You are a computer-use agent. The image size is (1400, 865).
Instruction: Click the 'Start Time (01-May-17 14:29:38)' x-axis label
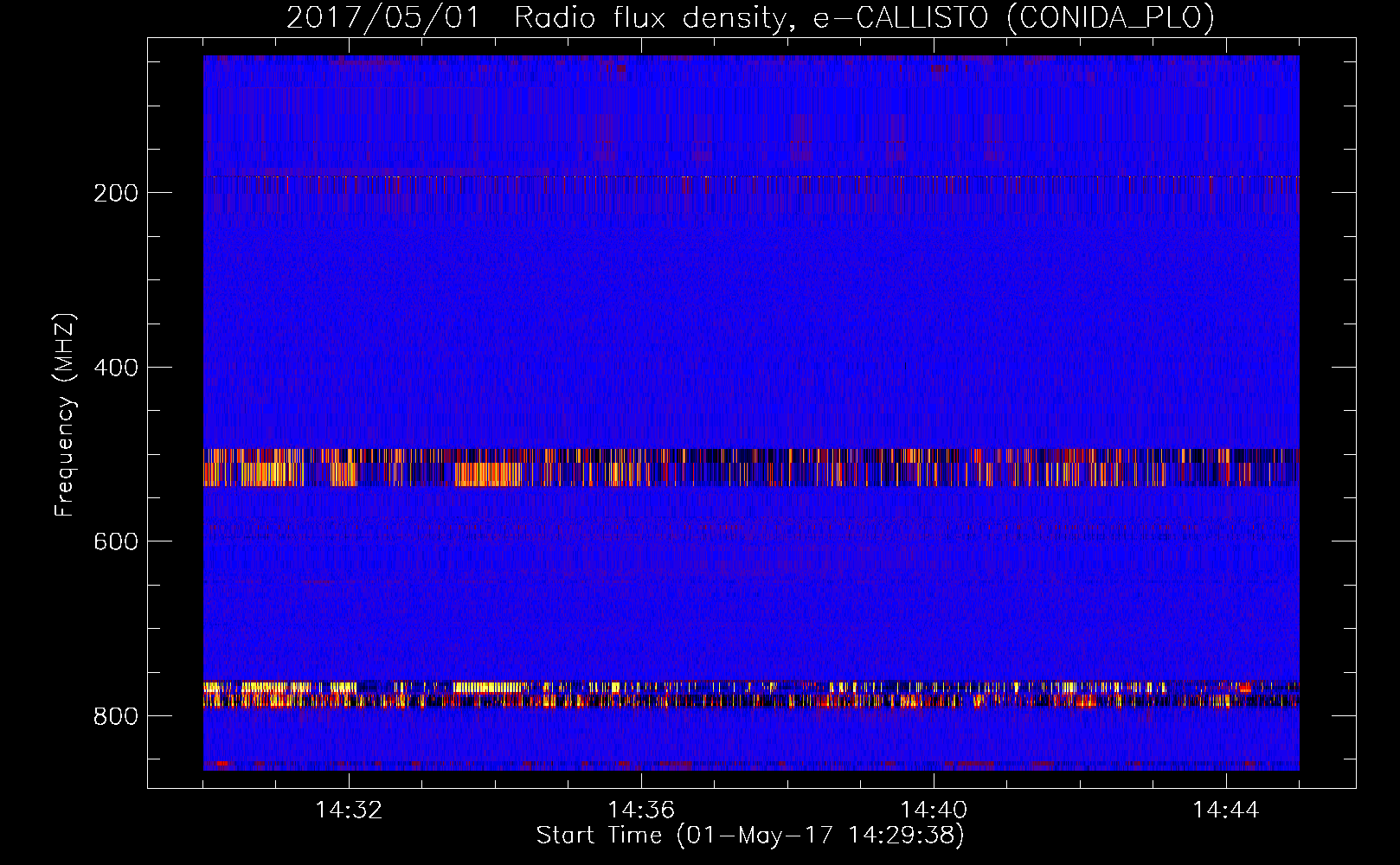[750, 836]
